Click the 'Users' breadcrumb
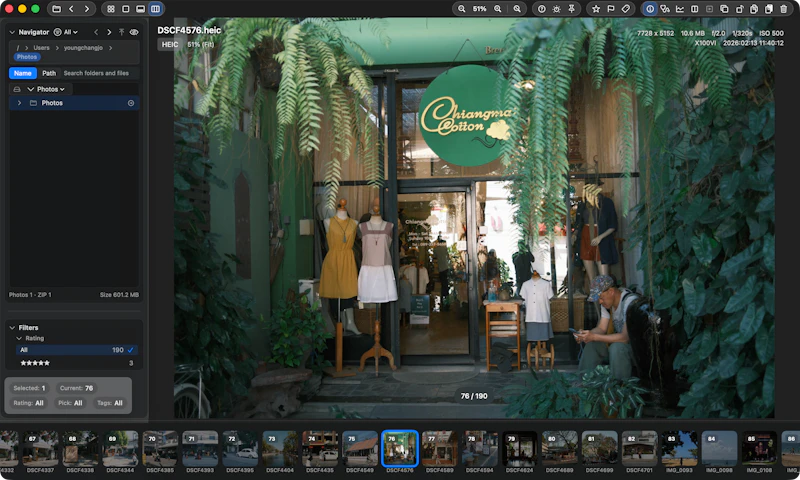 point(41,47)
